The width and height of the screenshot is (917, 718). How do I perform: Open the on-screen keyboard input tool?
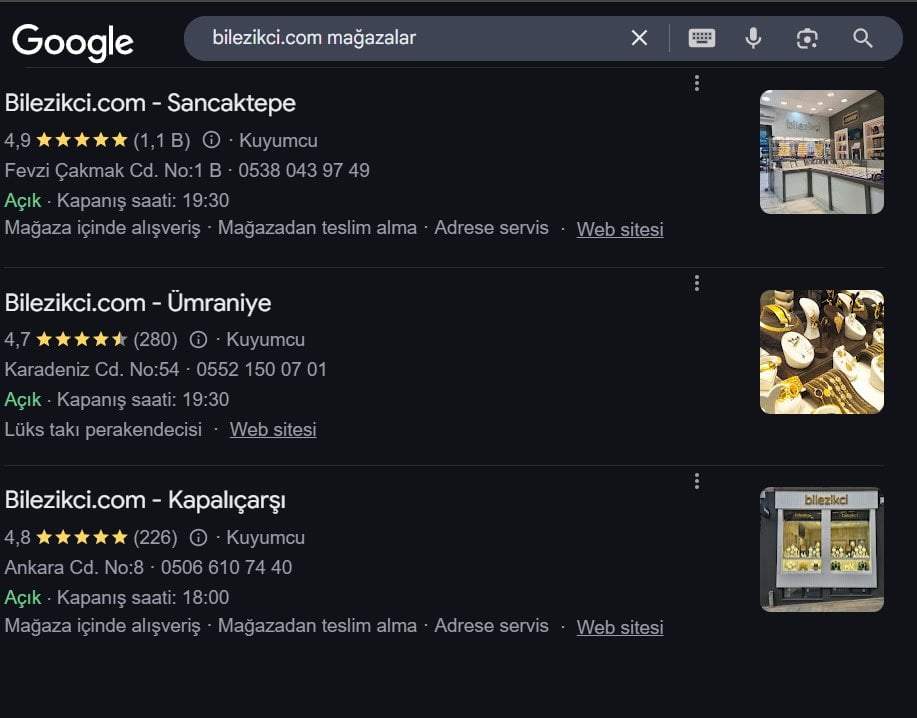701,38
